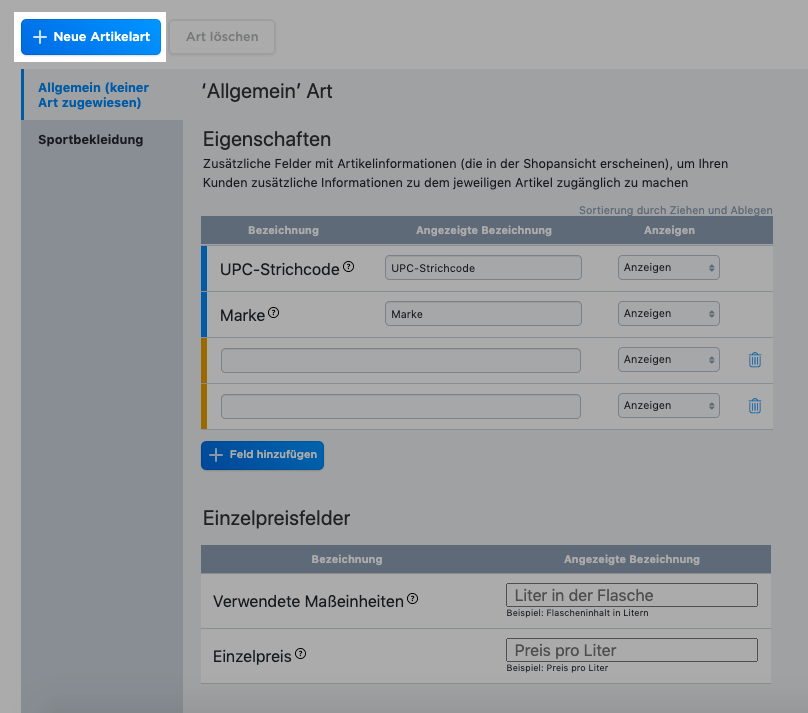Click the Bezeichnung column header
The width and height of the screenshot is (808, 713).
(284, 230)
